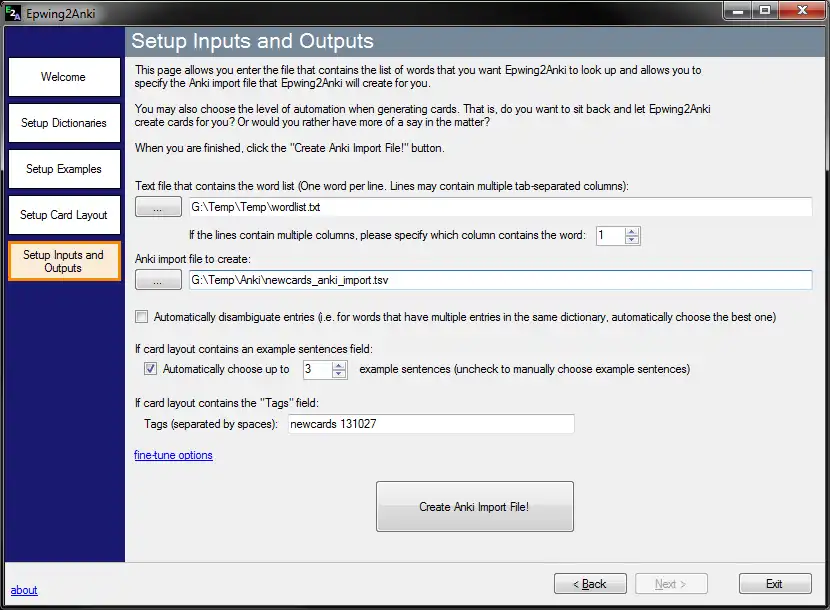This screenshot has width=830, height=610.
Task: Click the disabled Next button
Action: tap(671, 584)
